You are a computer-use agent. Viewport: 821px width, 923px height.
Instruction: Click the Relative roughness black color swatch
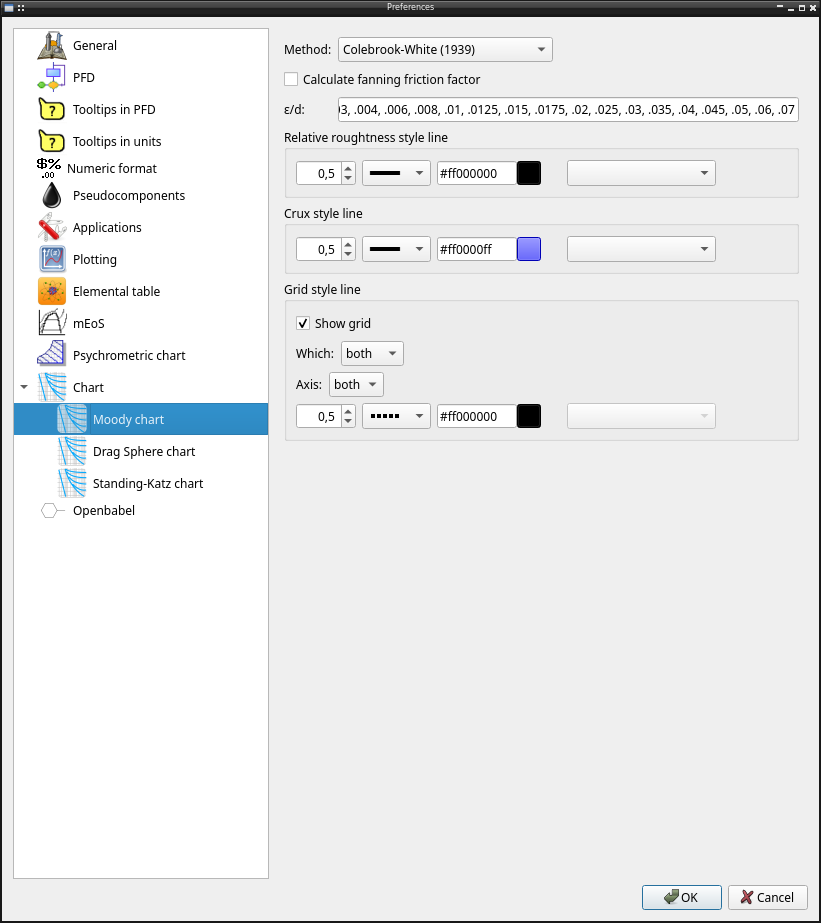click(529, 173)
